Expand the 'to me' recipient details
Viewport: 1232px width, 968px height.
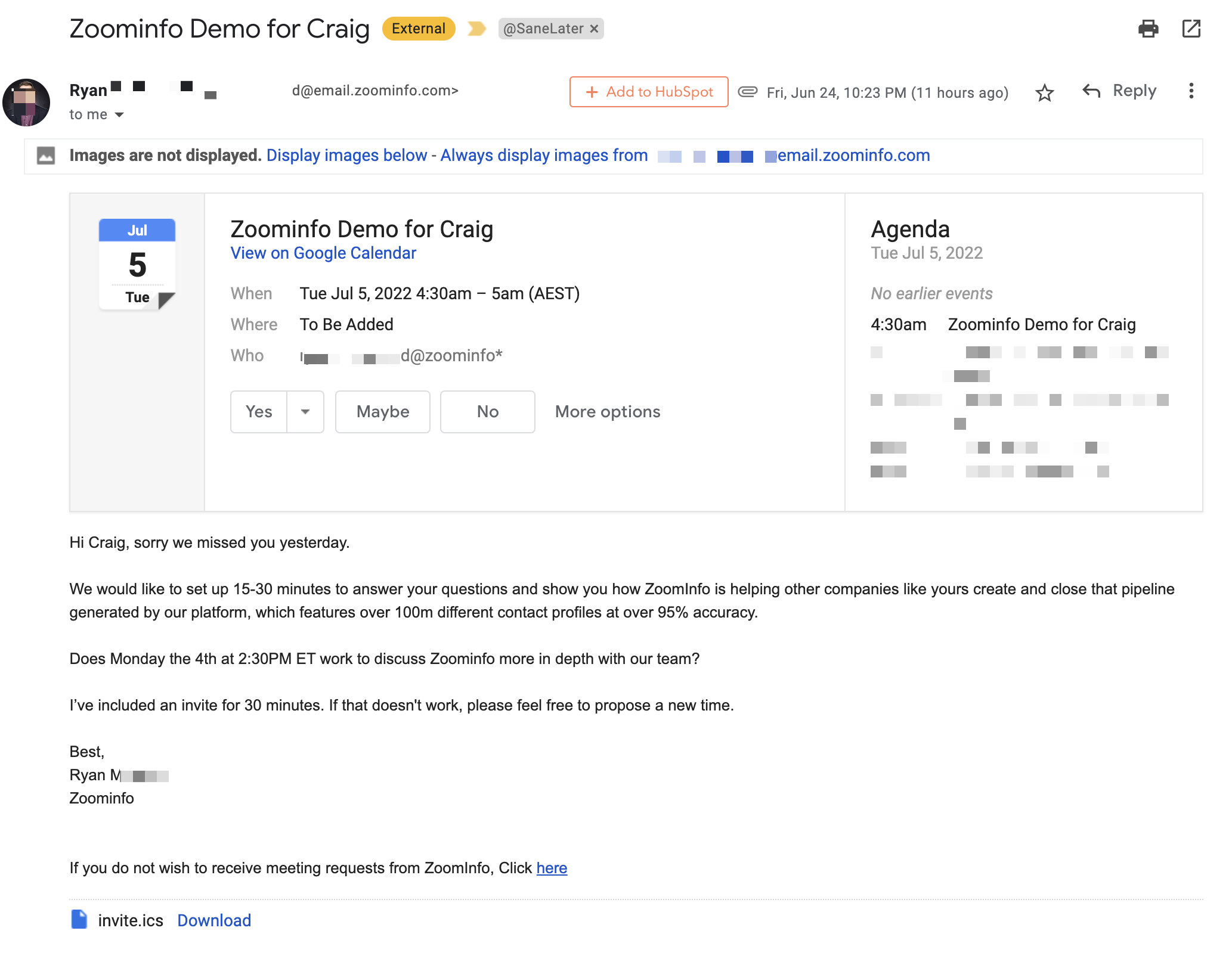click(x=119, y=114)
